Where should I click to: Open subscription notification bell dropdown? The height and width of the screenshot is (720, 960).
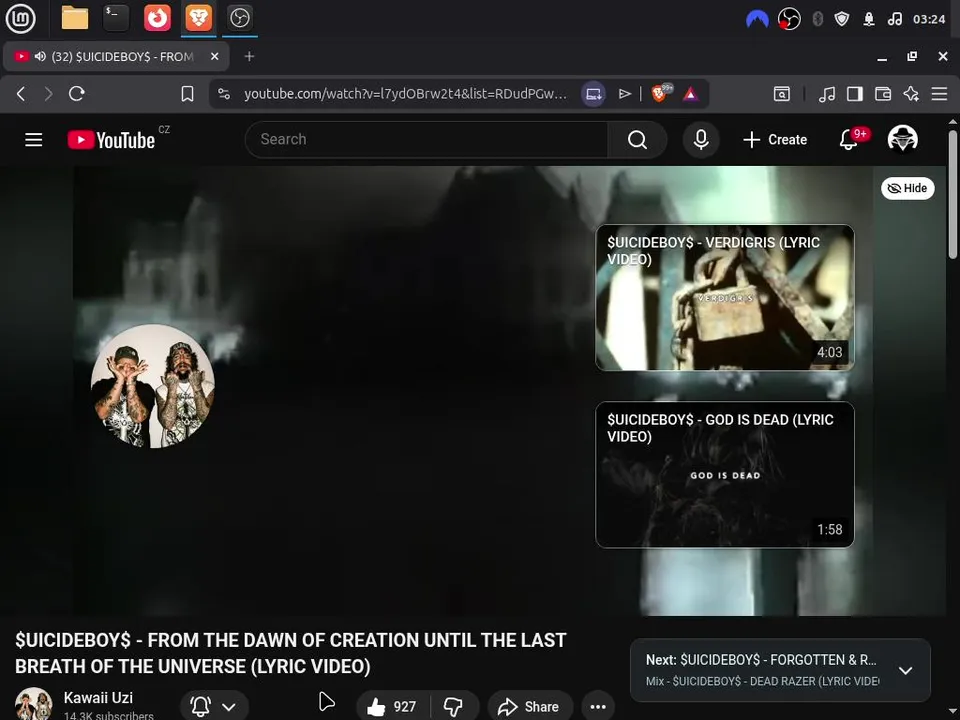pyautogui.click(x=214, y=707)
